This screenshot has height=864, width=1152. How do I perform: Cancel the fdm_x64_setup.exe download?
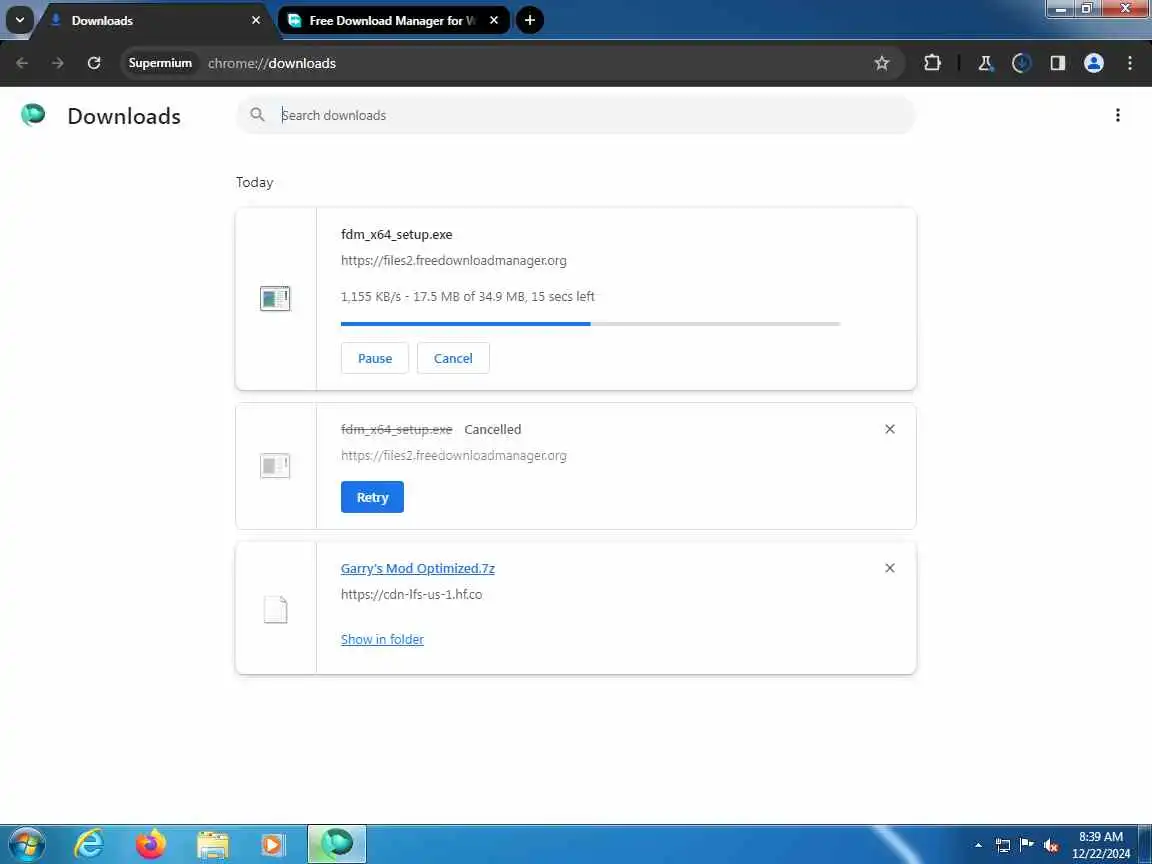pos(453,358)
